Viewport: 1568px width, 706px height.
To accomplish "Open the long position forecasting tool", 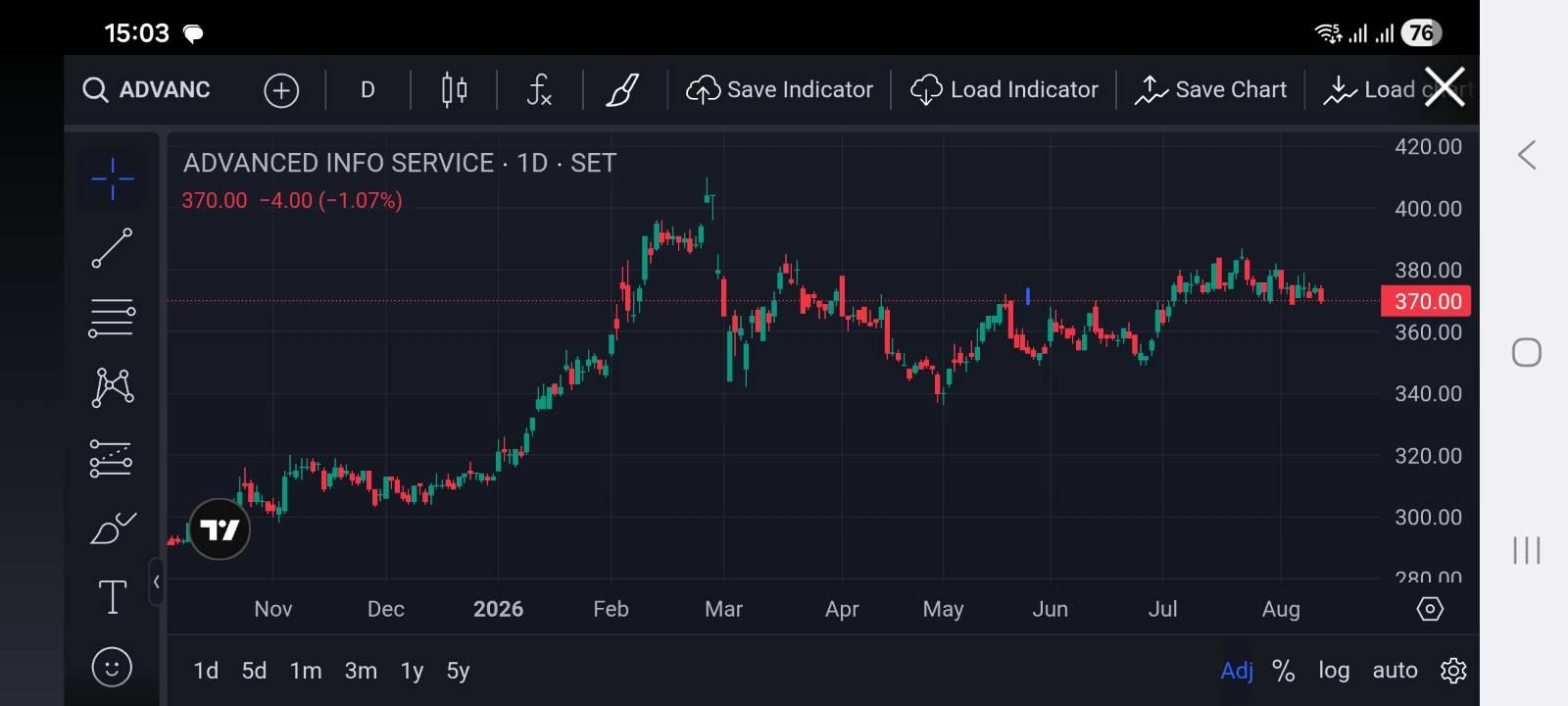I will pos(112,458).
